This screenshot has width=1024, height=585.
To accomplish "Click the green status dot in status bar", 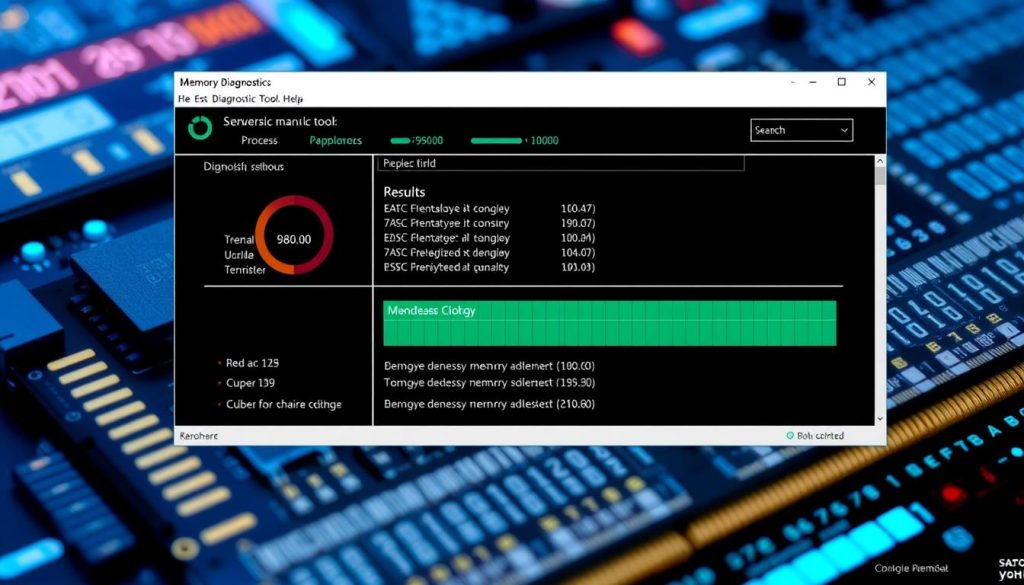I will pyautogui.click(x=789, y=436).
